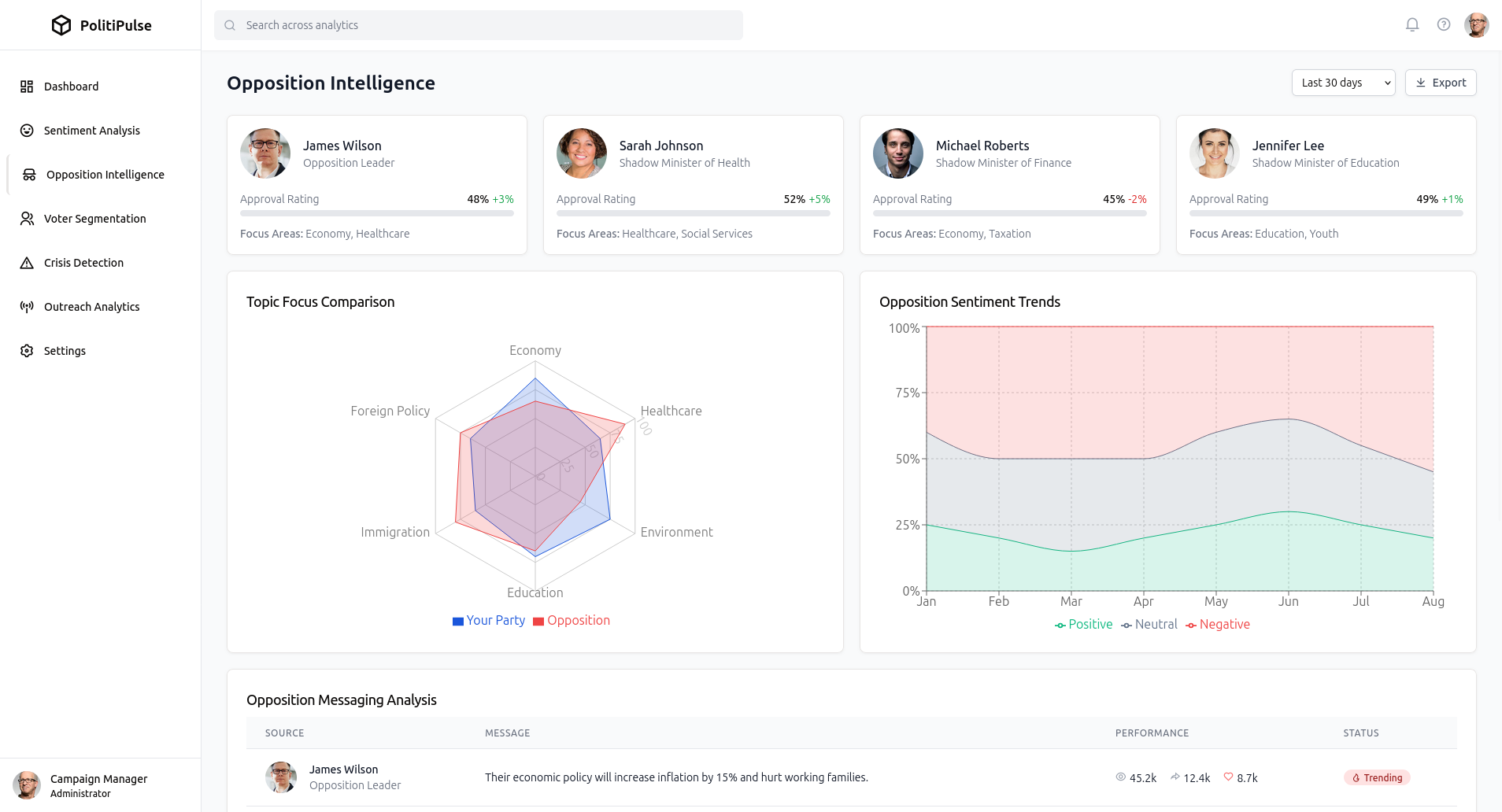This screenshot has height=812, width=1502.
Task: Click the Export button
Action: 1441,83
